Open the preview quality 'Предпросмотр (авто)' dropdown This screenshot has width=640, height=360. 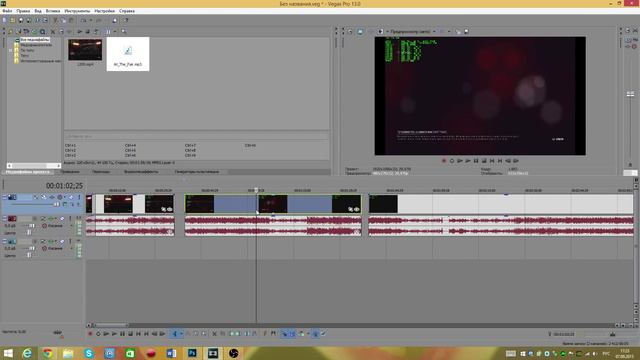point(434,31)
